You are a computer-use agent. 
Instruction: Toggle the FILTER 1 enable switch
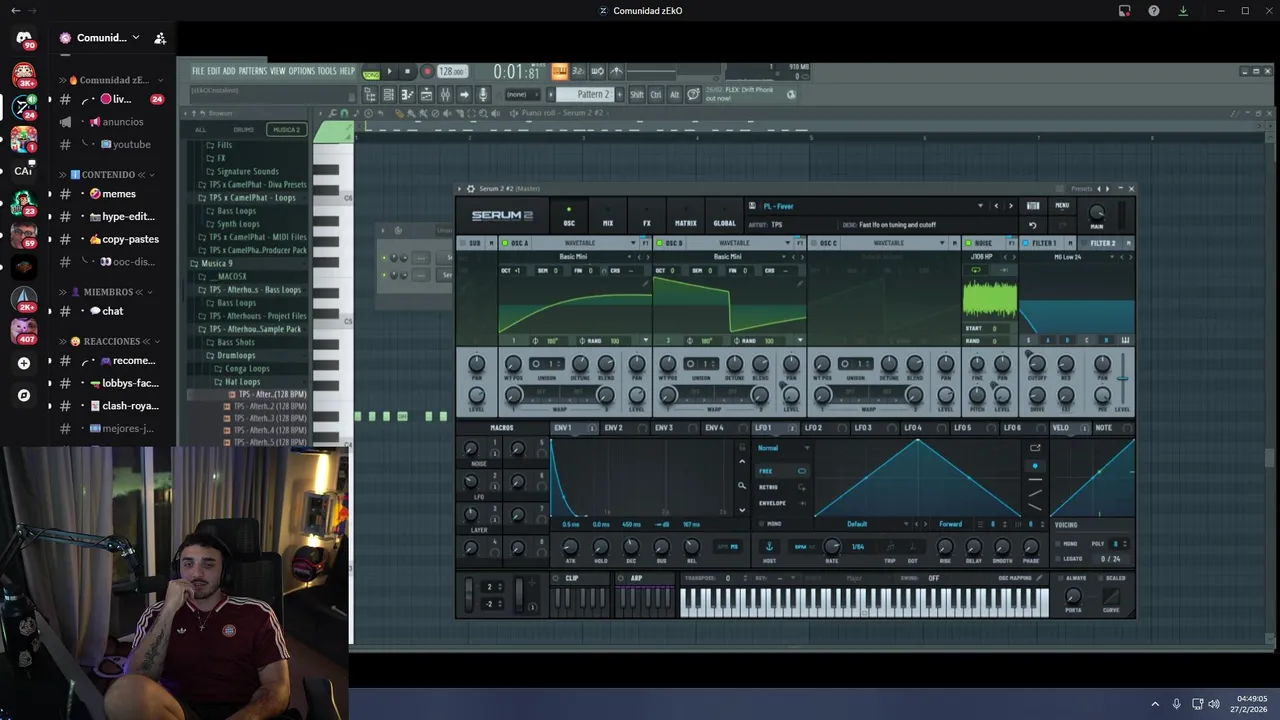pyautogui.click(x=1025, y=243)
